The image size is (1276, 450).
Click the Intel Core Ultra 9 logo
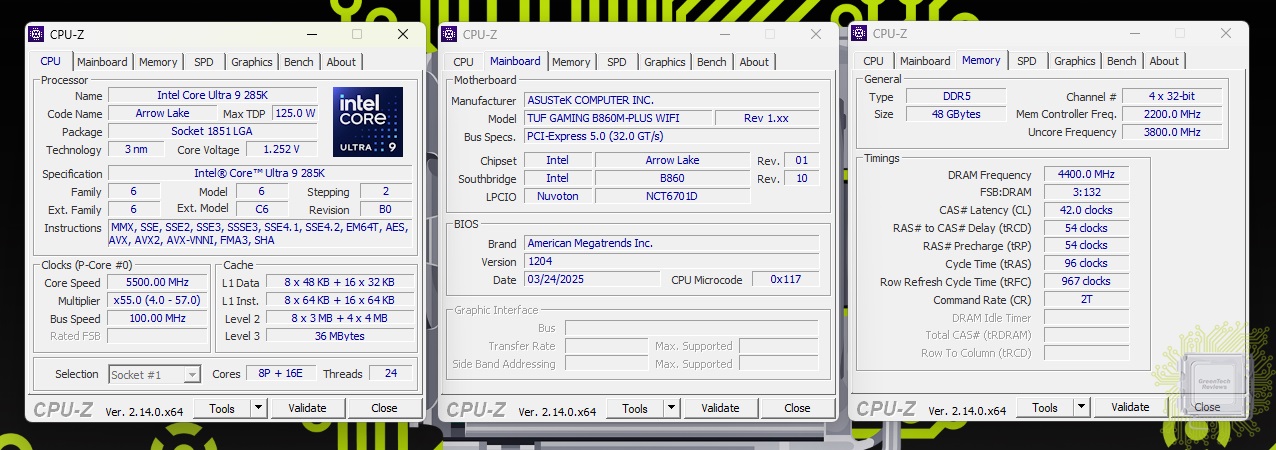pos(368,121)
